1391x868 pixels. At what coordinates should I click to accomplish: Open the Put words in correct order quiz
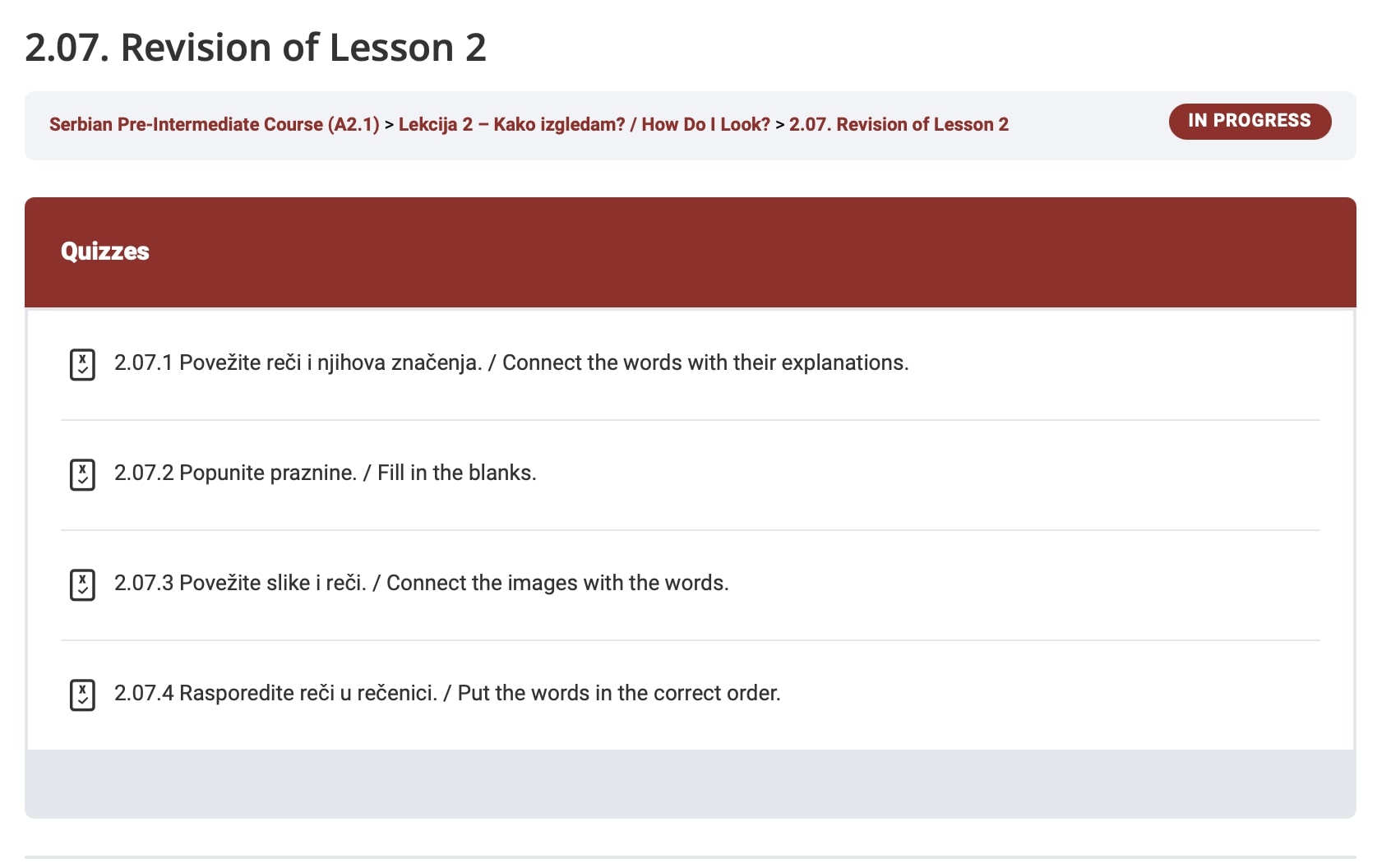pos(447,693)
